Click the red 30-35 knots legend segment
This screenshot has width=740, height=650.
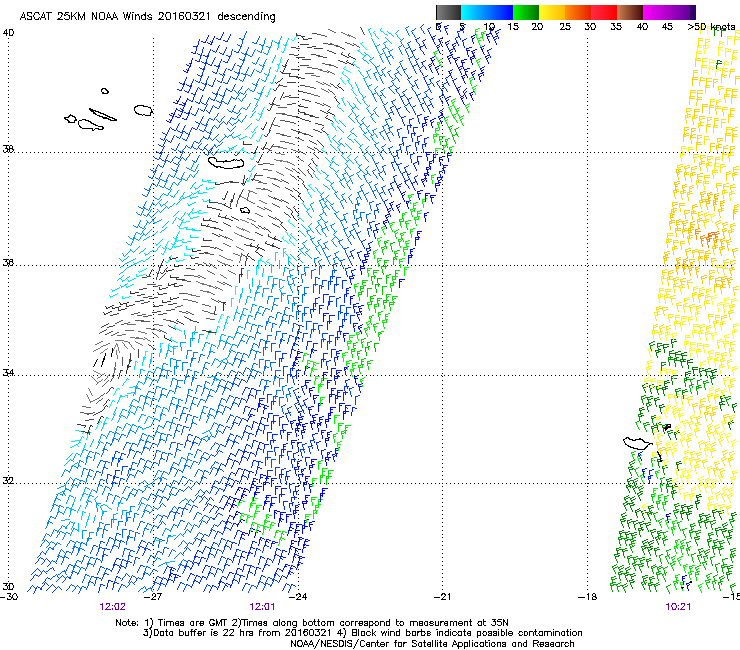coord(604,12)
